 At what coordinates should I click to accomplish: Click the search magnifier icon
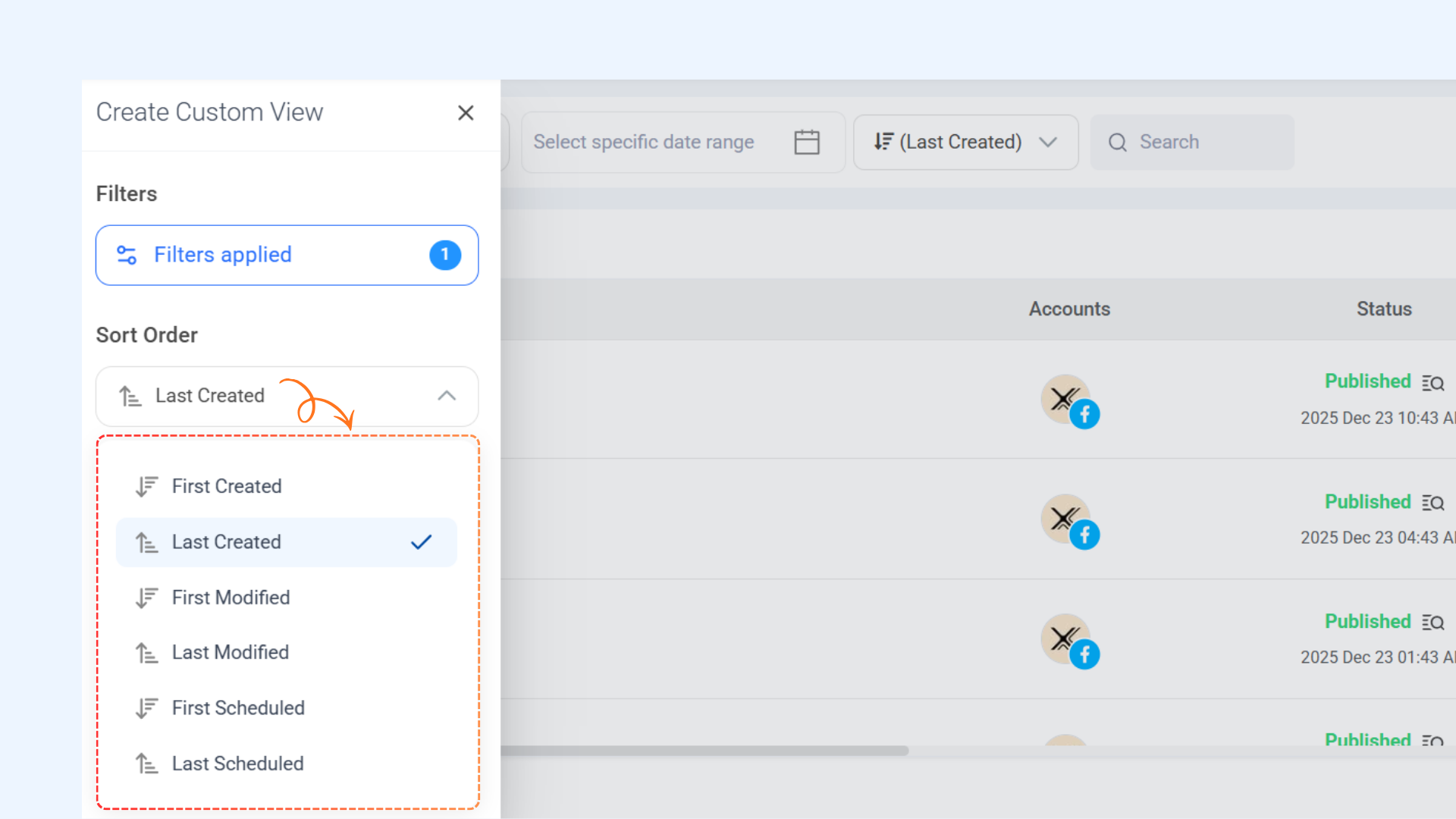coord(1117,143)
